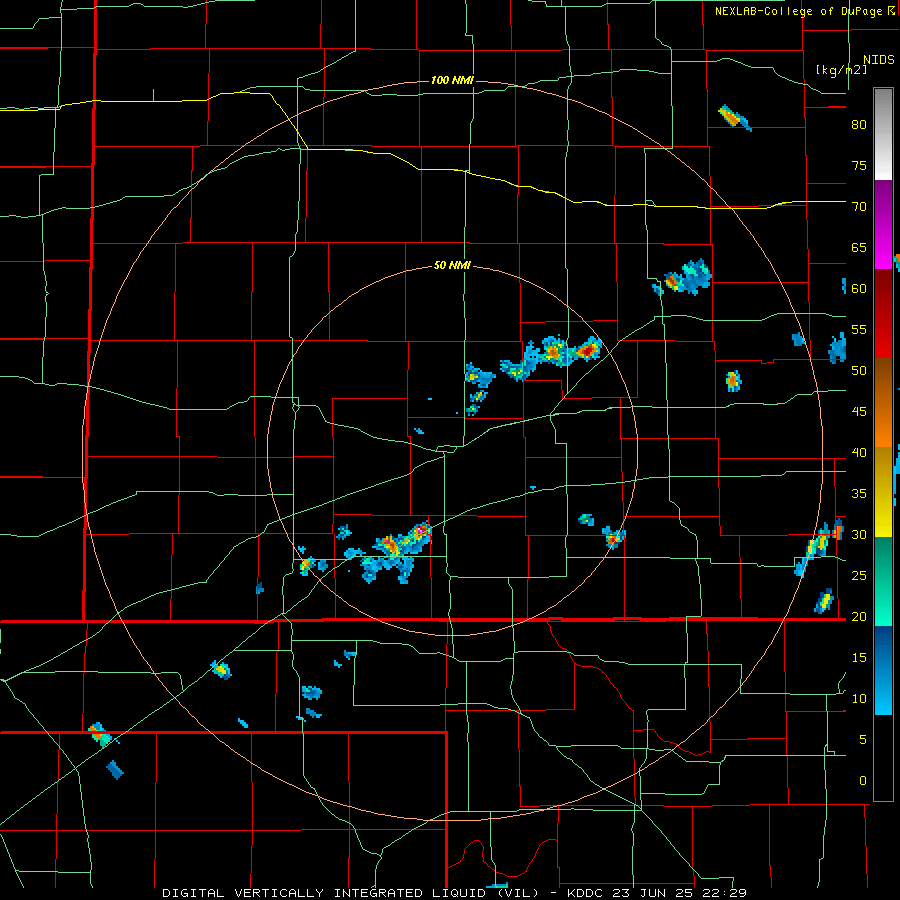This screenshot has height=900, width=900.
Task: Click the "NIDS" label above the scale
Action: (x=879, y=60)
